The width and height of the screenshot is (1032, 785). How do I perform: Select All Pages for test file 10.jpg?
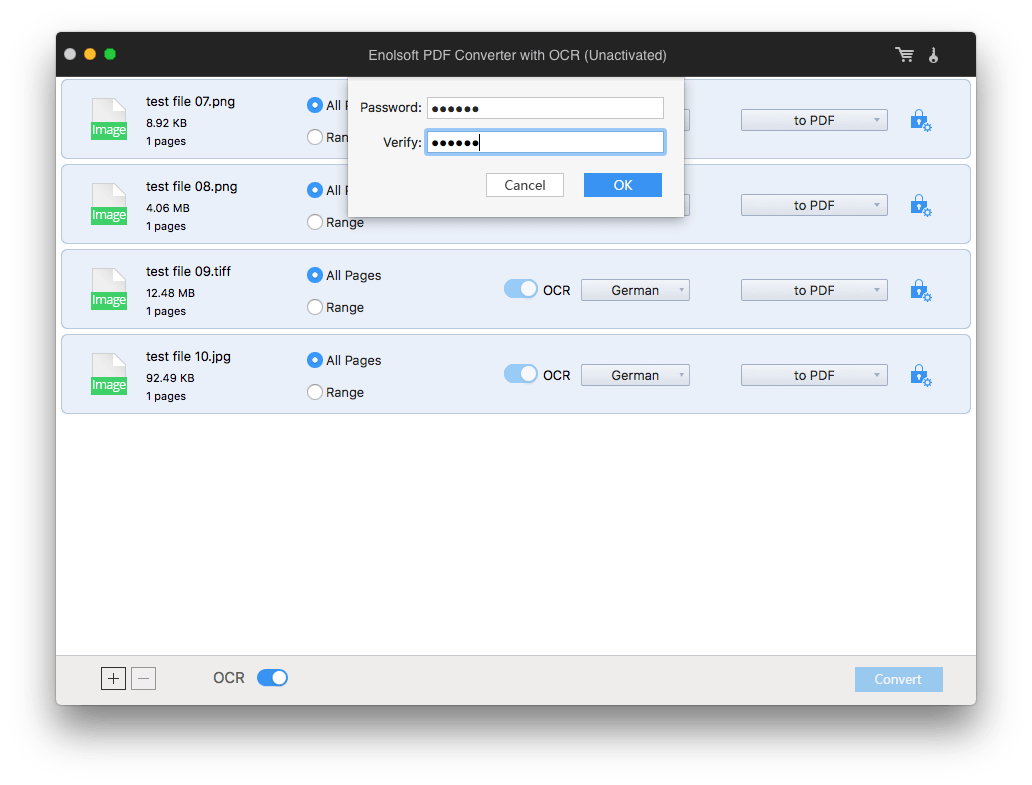point(315,360)
